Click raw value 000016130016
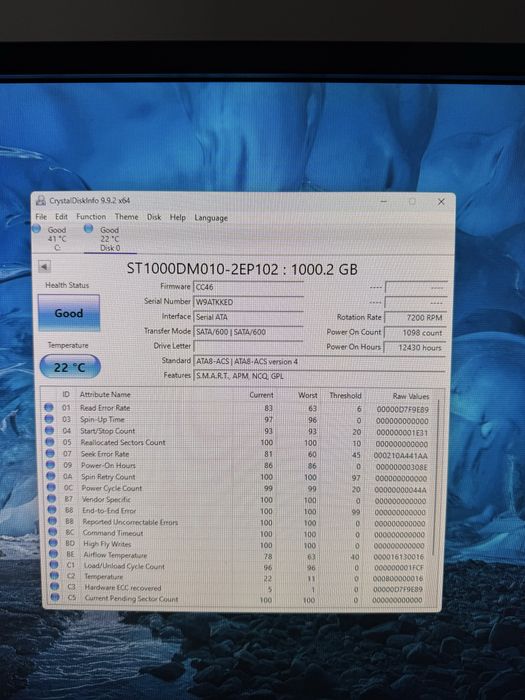 (x=399, y=557)
